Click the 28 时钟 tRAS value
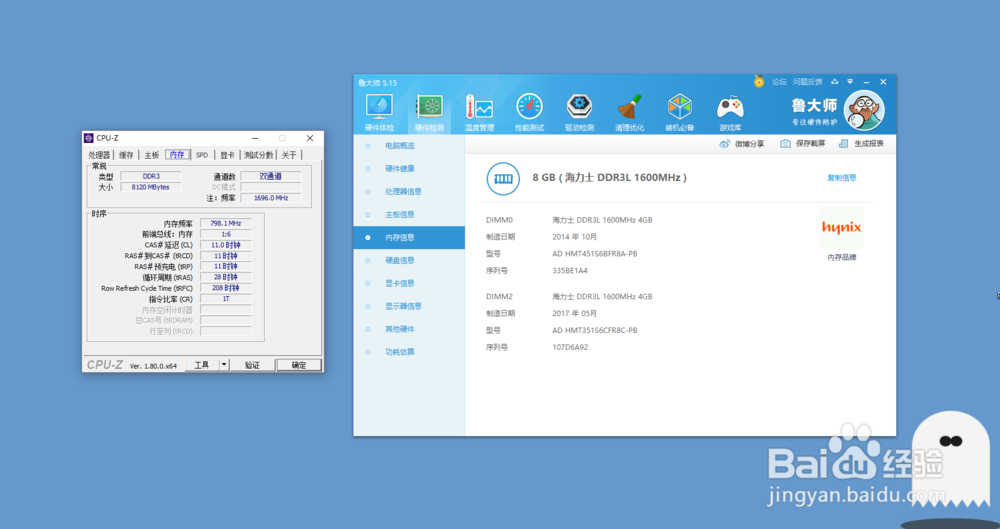The width and height of the screenshot is (1000, 529). point(226,278)
